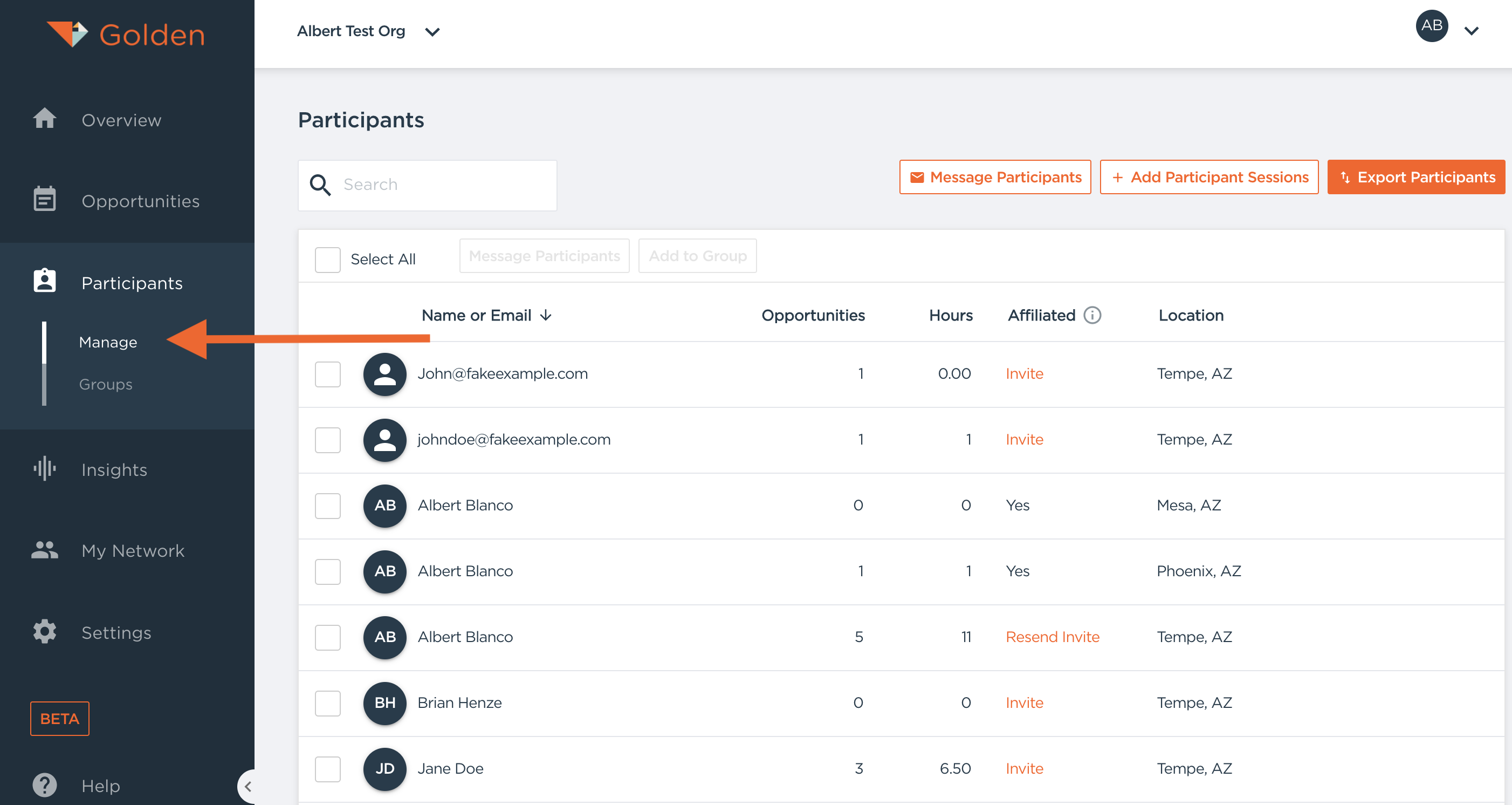The width and height of the screenshot is (1512, 805).
Task: Open the AB user account menu chevron
Action: pos(1471,31)
